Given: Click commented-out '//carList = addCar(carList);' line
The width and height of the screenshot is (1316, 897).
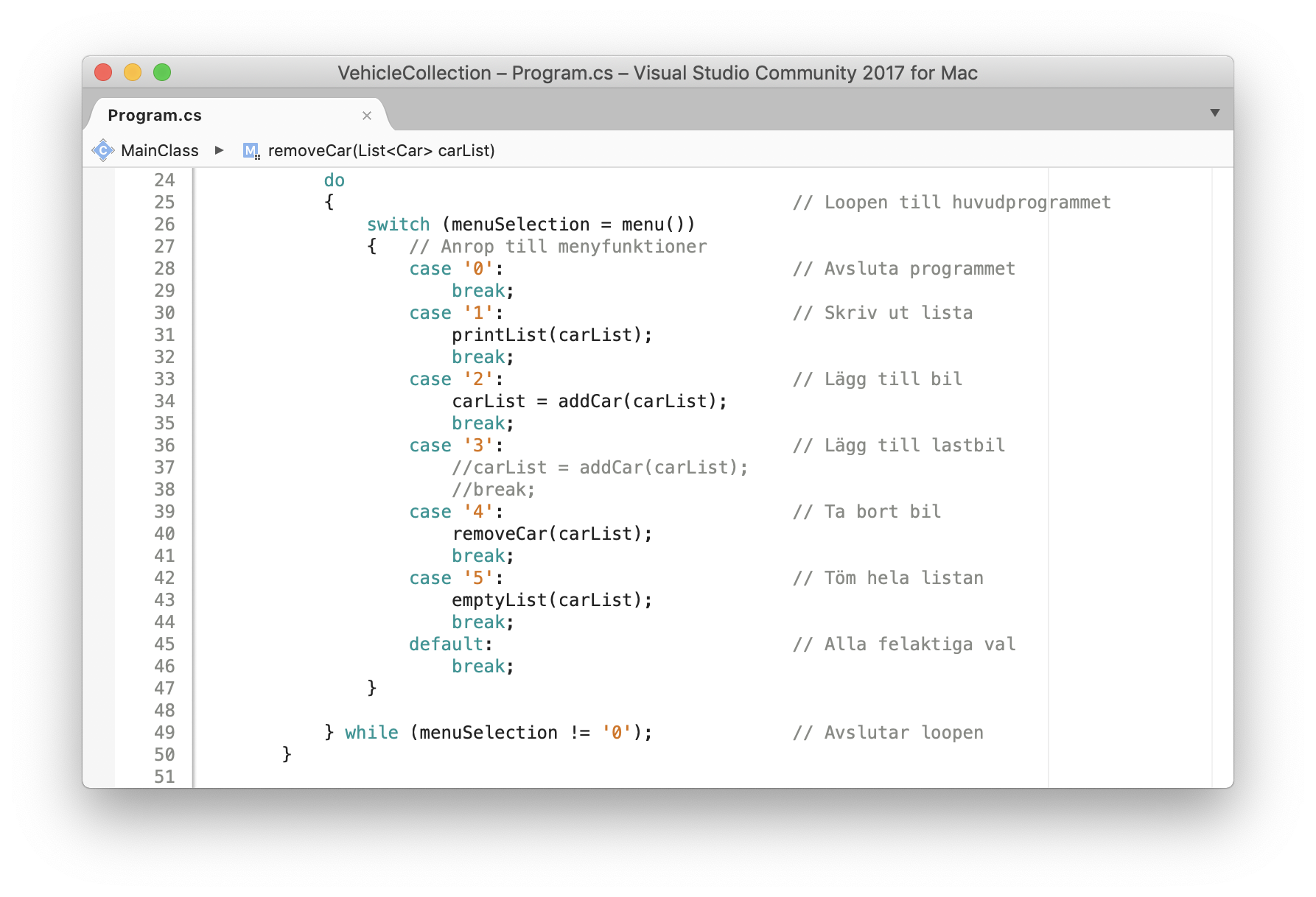Looking at the screenshot, I should [x=600, y=468].
